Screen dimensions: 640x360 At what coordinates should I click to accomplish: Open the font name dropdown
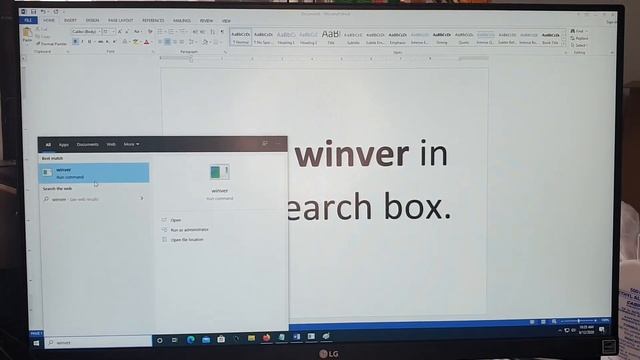(99, 31)
